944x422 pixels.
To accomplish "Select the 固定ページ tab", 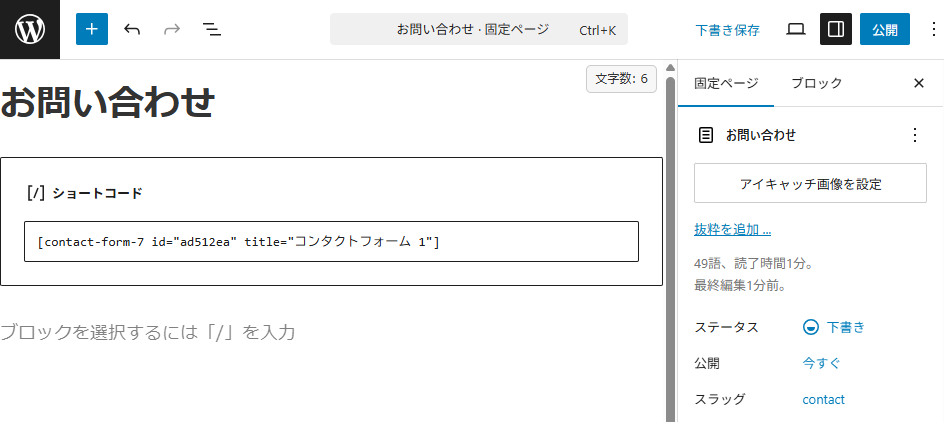I will point(726,83).
